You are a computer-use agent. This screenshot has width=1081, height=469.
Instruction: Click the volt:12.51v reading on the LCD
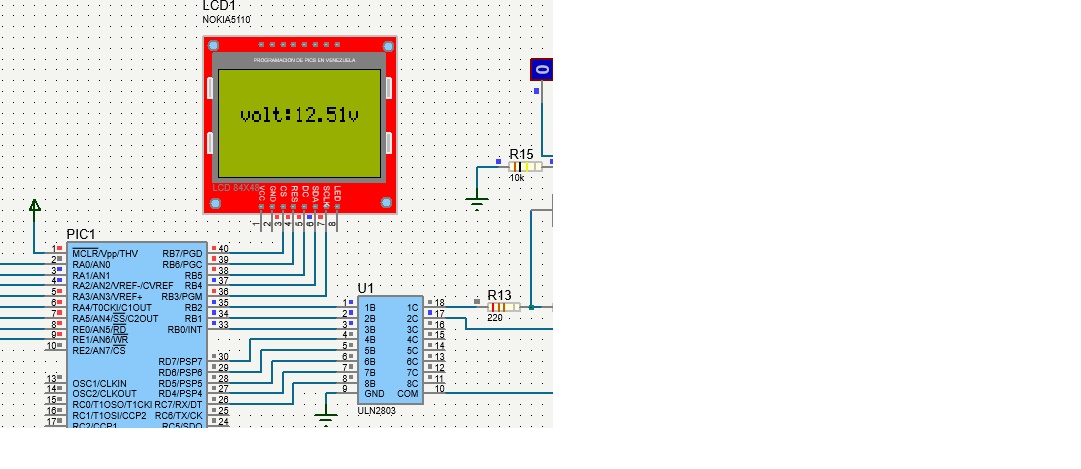[x=300, y=115]
